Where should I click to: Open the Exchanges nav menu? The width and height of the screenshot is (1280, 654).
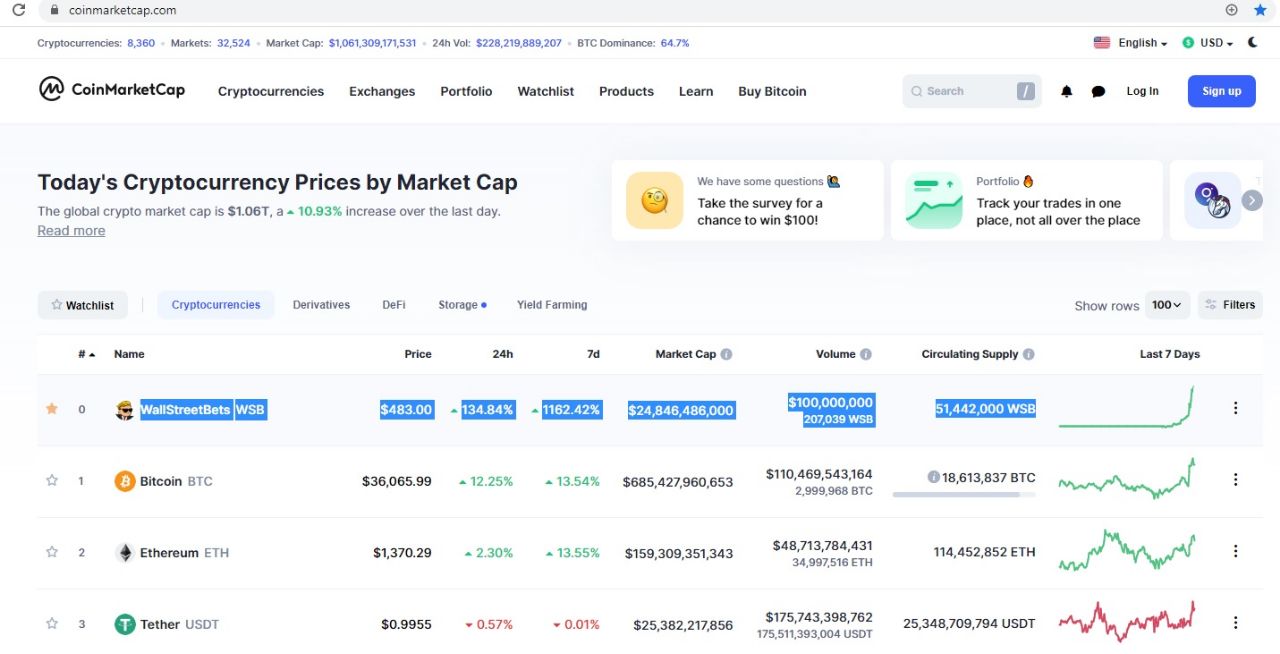tap(382, 91)
